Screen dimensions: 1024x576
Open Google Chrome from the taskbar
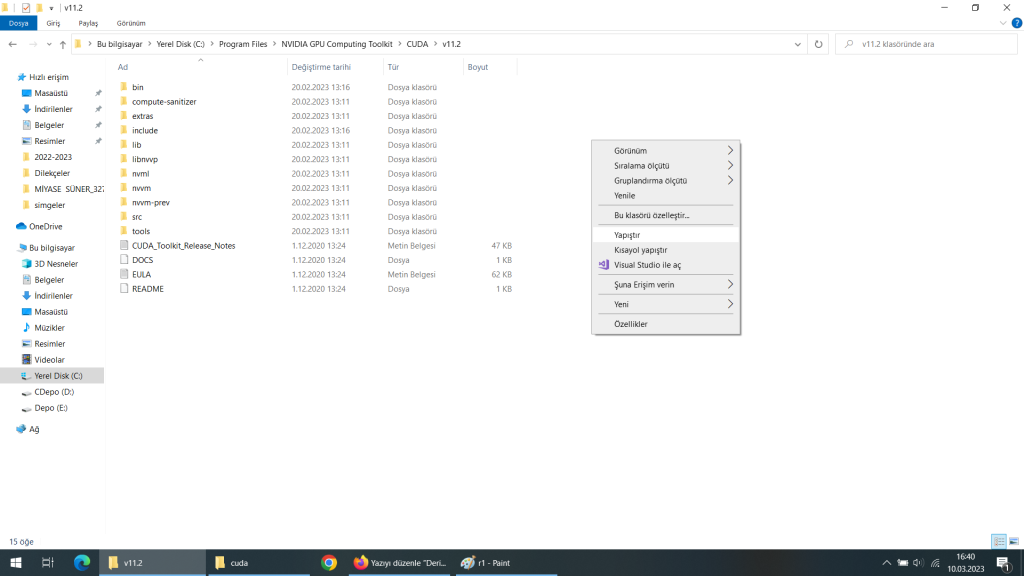pos(329,563)
